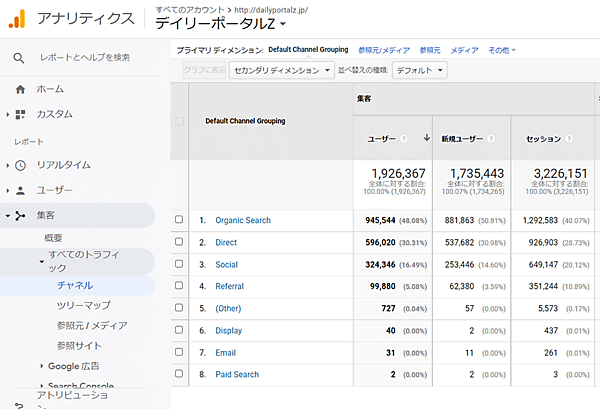Select the Social row checkbox
The width and height of the screenshot is (600, 409).
click(179, 265)
